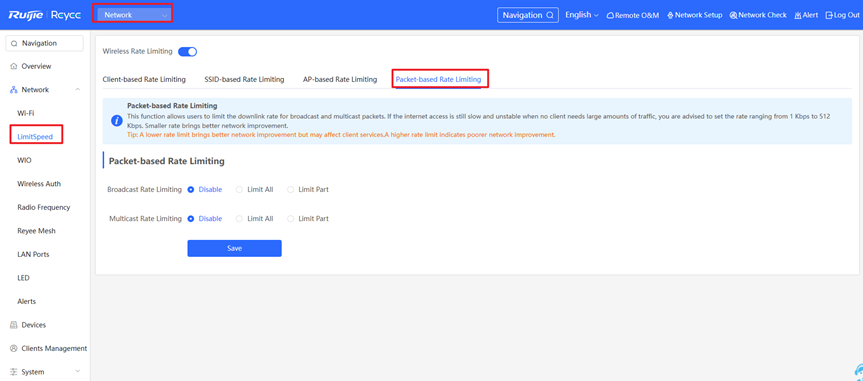Click the Network sidebar icon

coord(14,90)
